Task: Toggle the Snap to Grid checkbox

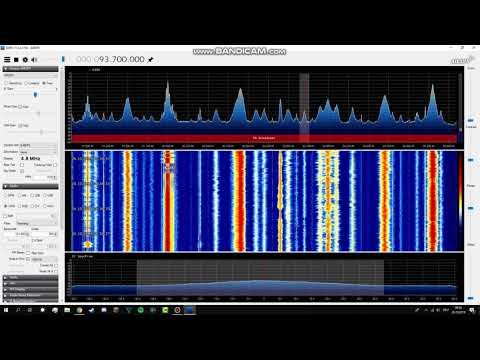Action: tap(28, 259)
